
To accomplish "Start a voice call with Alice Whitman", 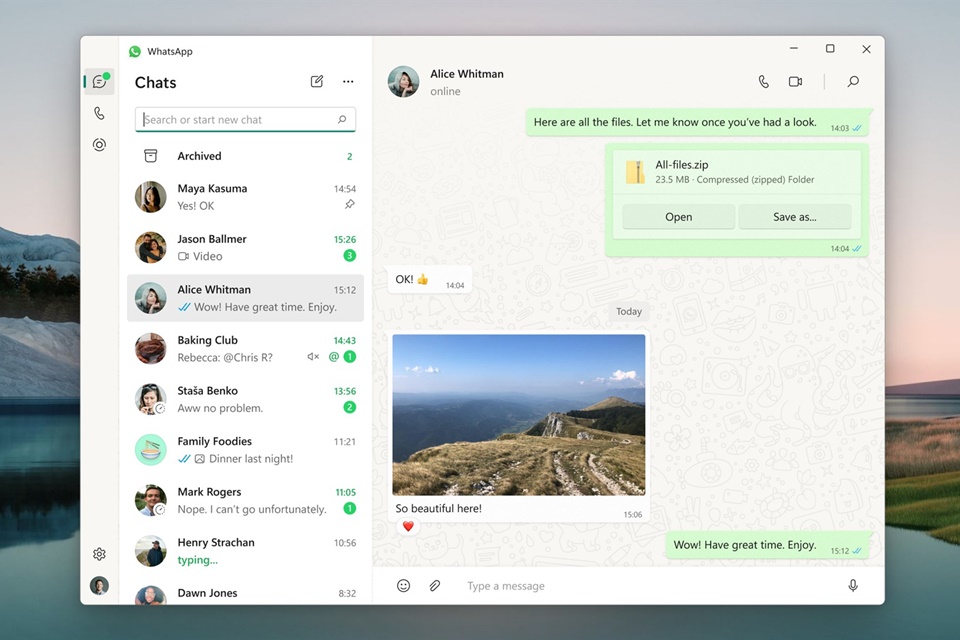I will click(763, 81).
